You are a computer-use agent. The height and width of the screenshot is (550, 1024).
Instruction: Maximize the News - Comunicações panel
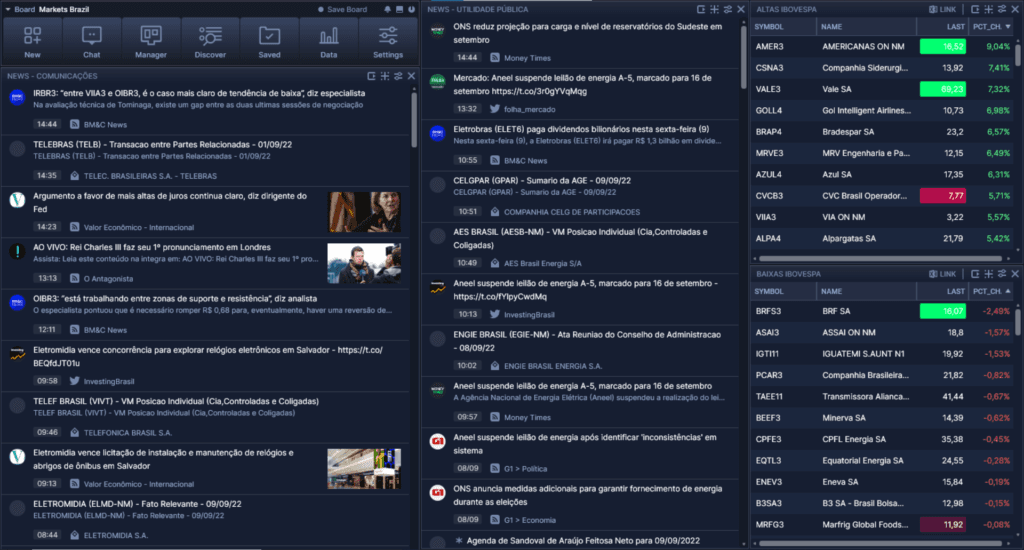pos(385,76)
